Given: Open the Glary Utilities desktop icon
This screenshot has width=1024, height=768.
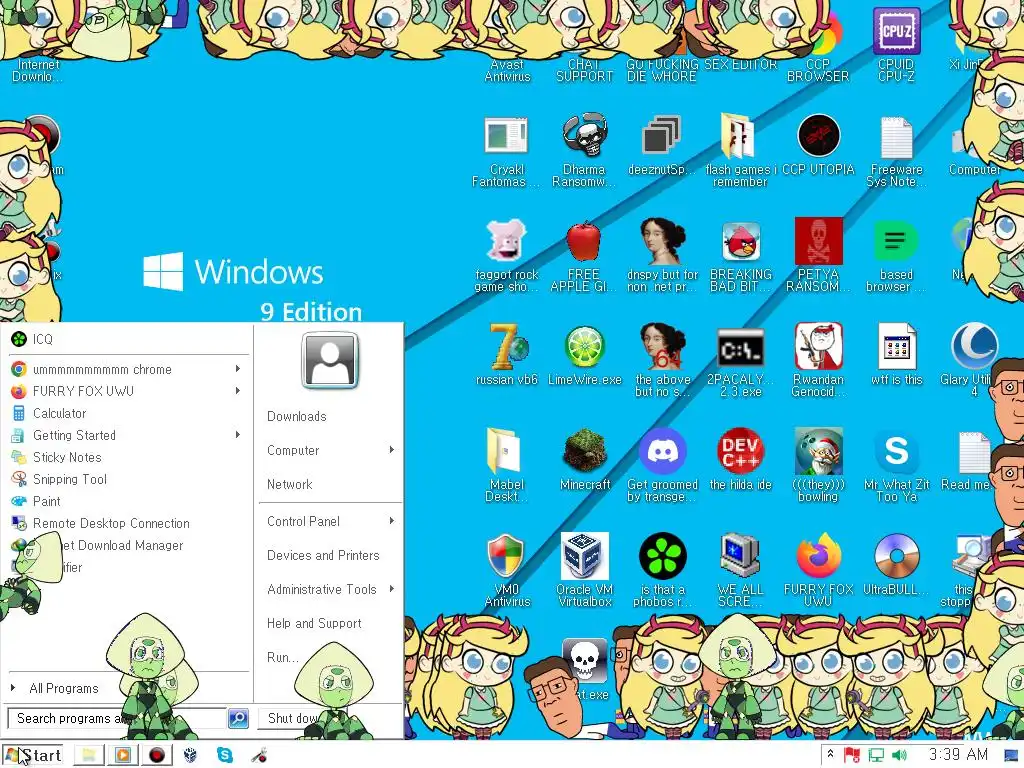Looking at the screenshot, I should click(973, 346).
